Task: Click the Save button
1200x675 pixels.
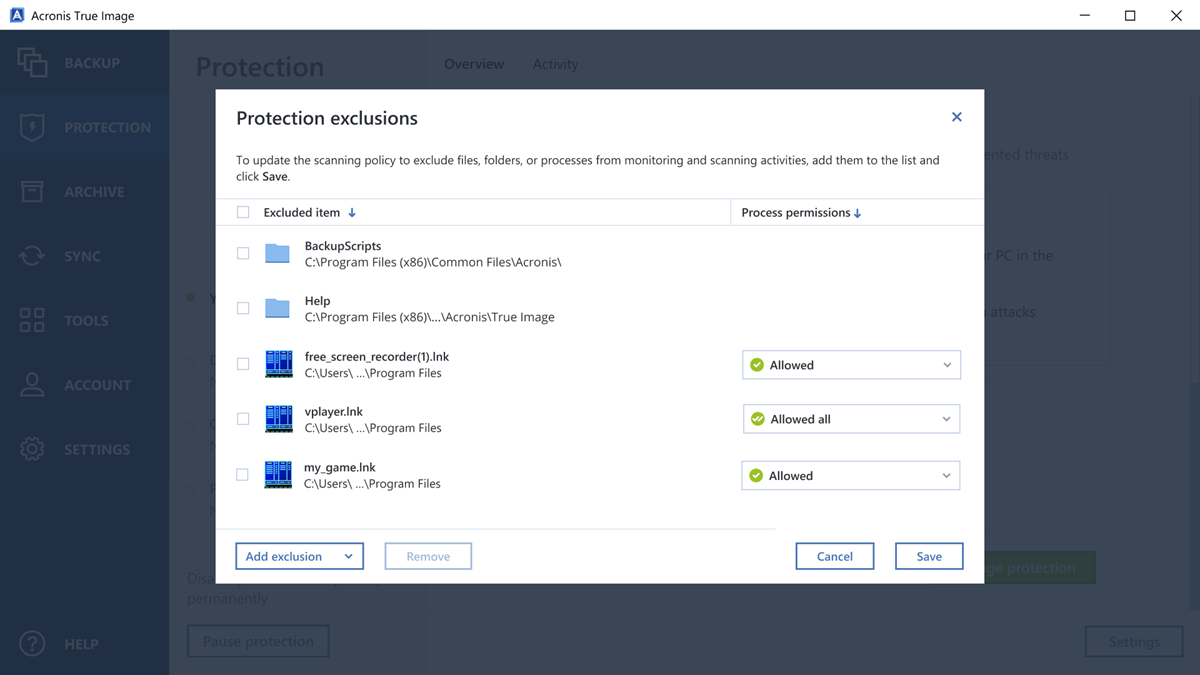Action: pyautogui.click(x=929, y=556)
